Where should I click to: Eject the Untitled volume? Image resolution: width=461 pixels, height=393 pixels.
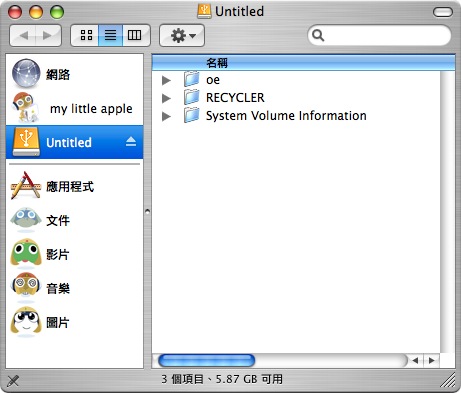coord(131,142)
